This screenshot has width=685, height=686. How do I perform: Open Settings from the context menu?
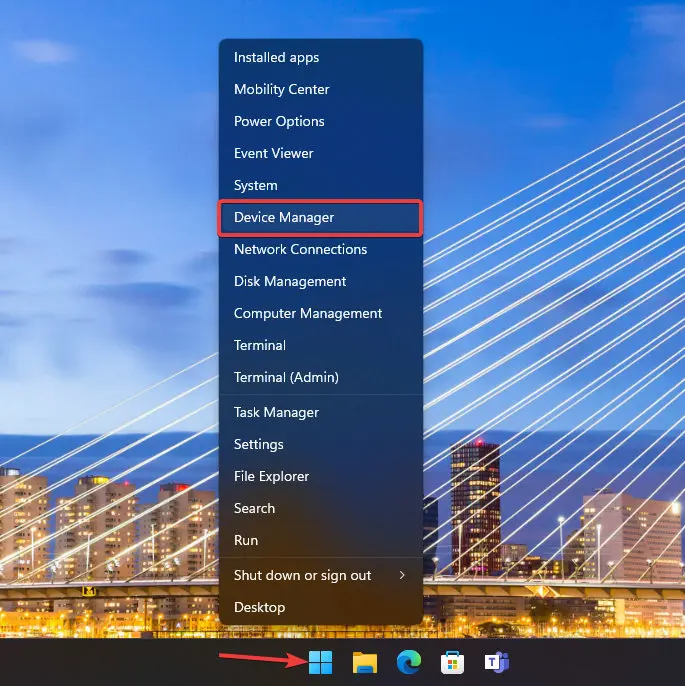pyautogui.click(x=259, y=444)
